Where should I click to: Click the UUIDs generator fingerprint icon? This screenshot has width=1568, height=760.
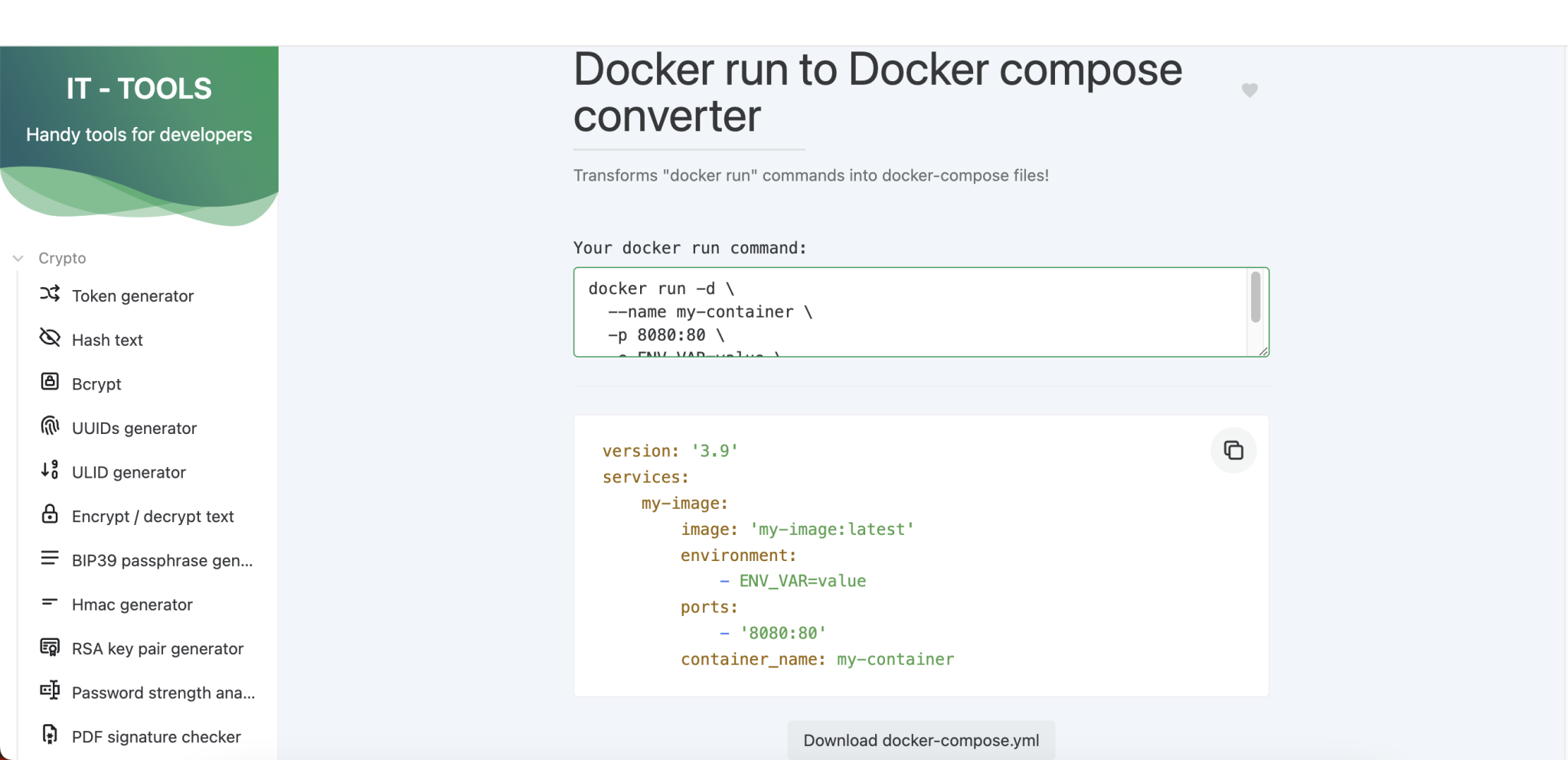point(49,426)
